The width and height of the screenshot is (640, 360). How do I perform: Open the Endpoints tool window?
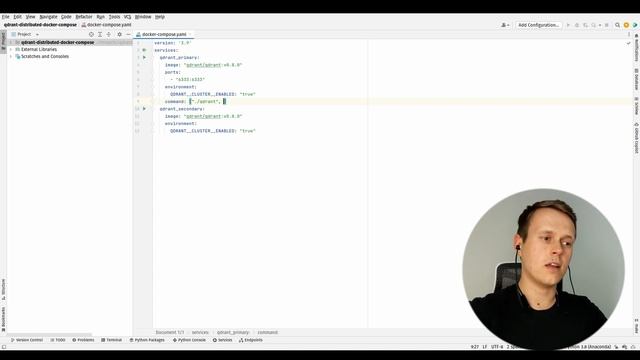click(x=251, y=340)
